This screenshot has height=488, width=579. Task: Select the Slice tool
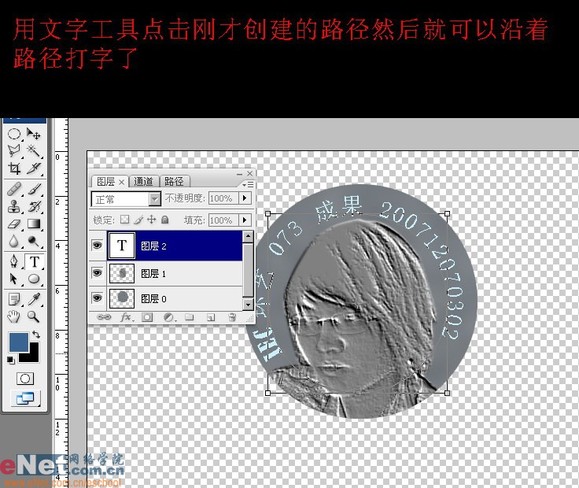34,169
